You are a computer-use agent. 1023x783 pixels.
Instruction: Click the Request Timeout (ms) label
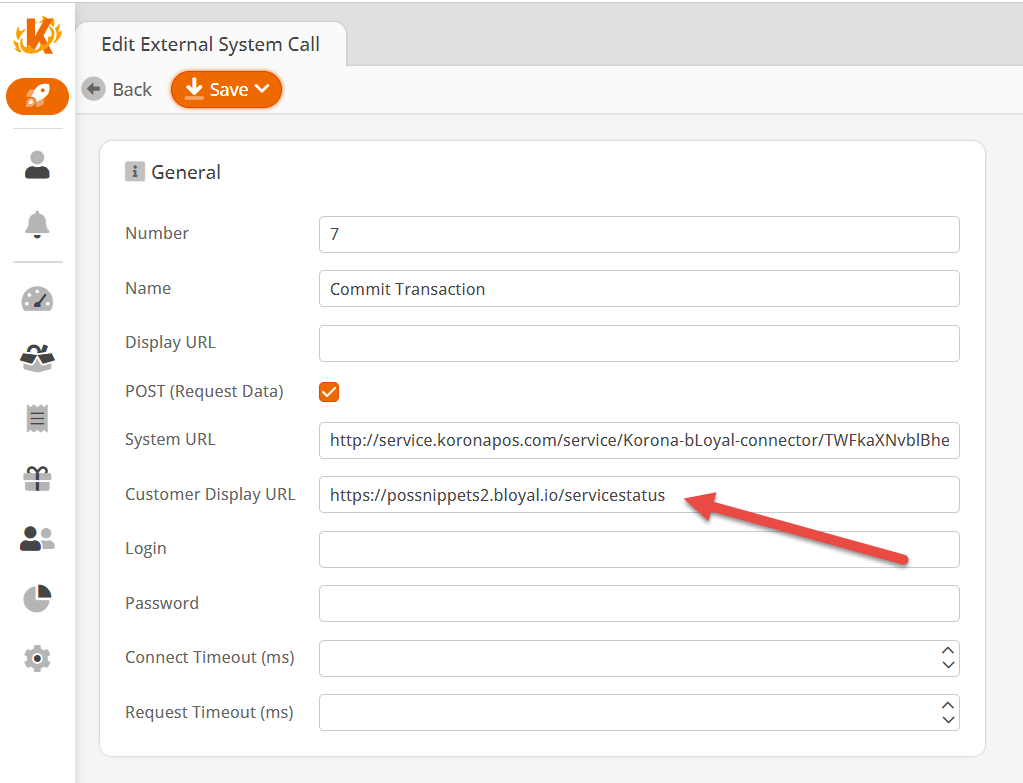point(209,713)
